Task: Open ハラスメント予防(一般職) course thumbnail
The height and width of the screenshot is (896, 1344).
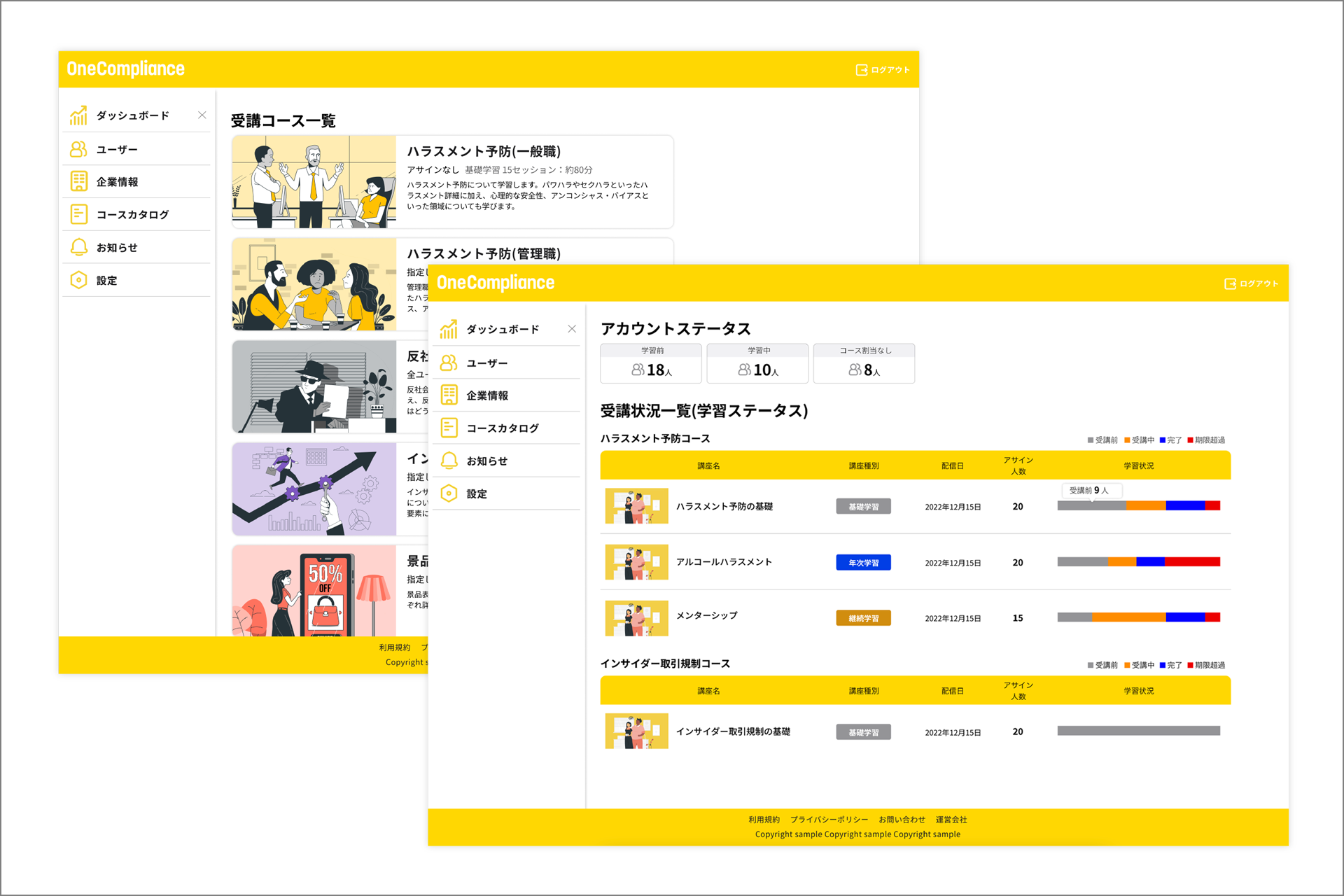Action: [x=314, y=182]
